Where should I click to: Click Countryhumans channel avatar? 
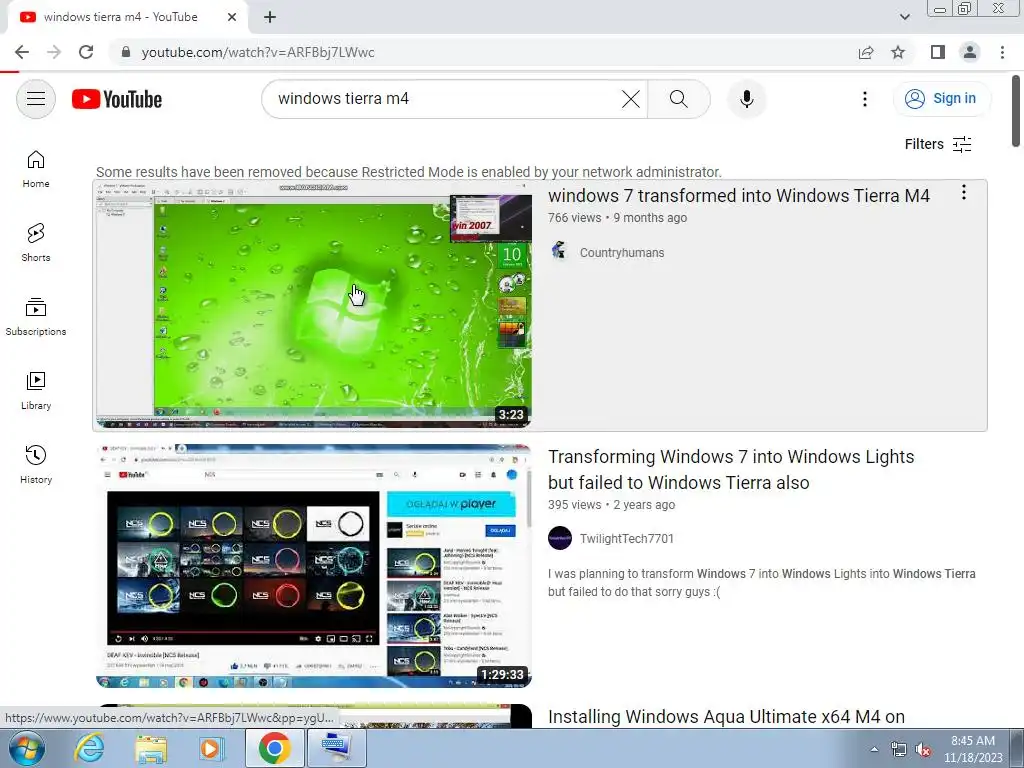(x=559, y=251)
